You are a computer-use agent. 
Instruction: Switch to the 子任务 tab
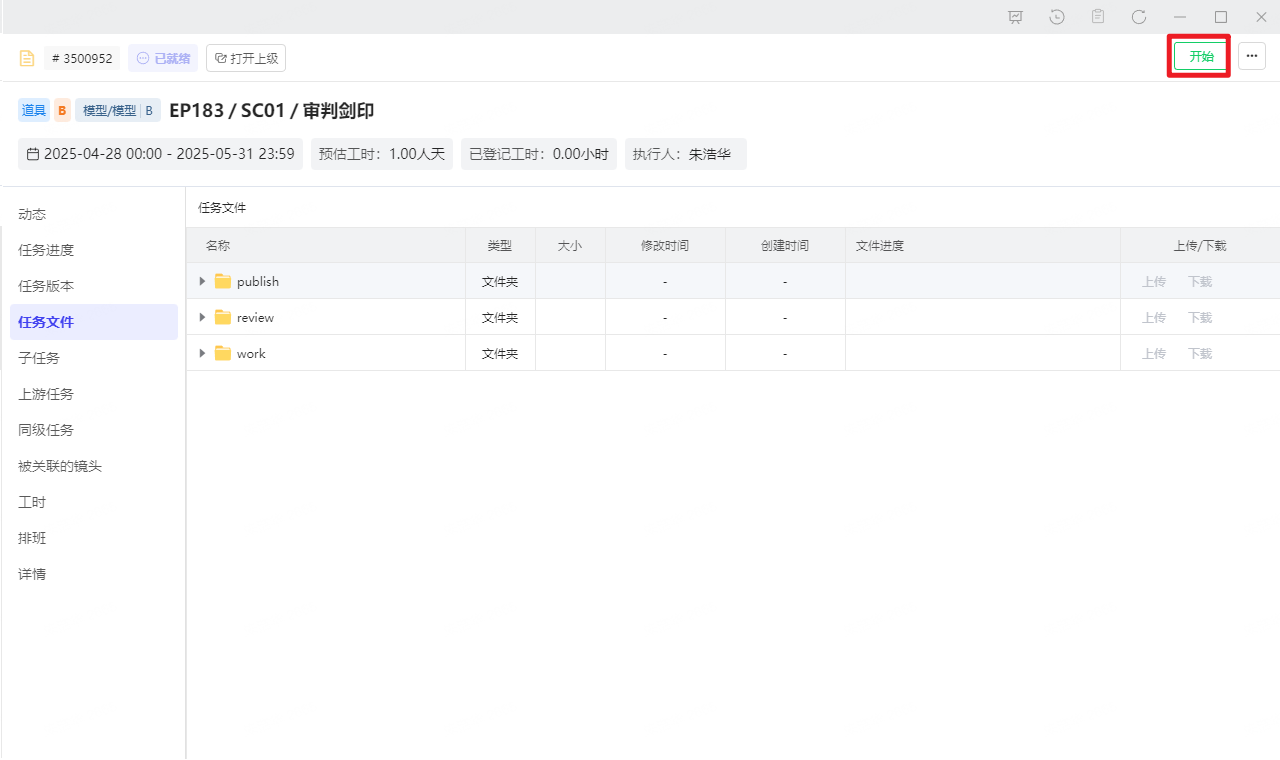point(39,358)
